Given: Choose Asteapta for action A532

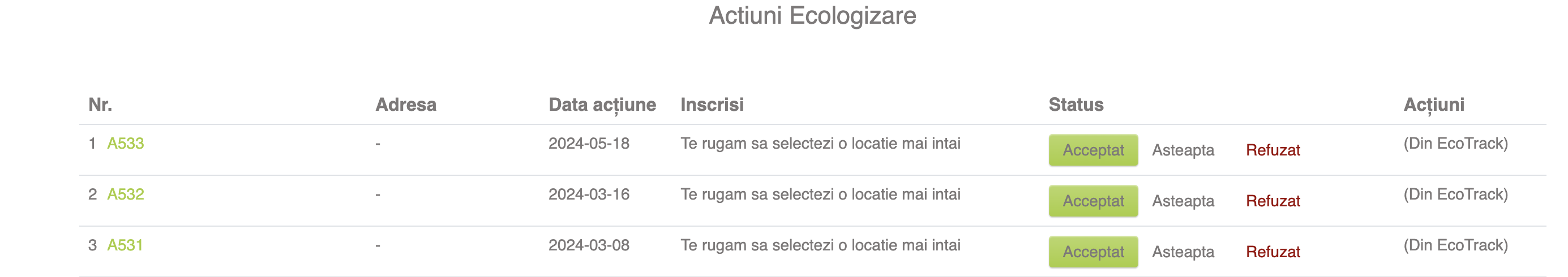Looking at the screenshot, I should click(x=1183, y=201).
